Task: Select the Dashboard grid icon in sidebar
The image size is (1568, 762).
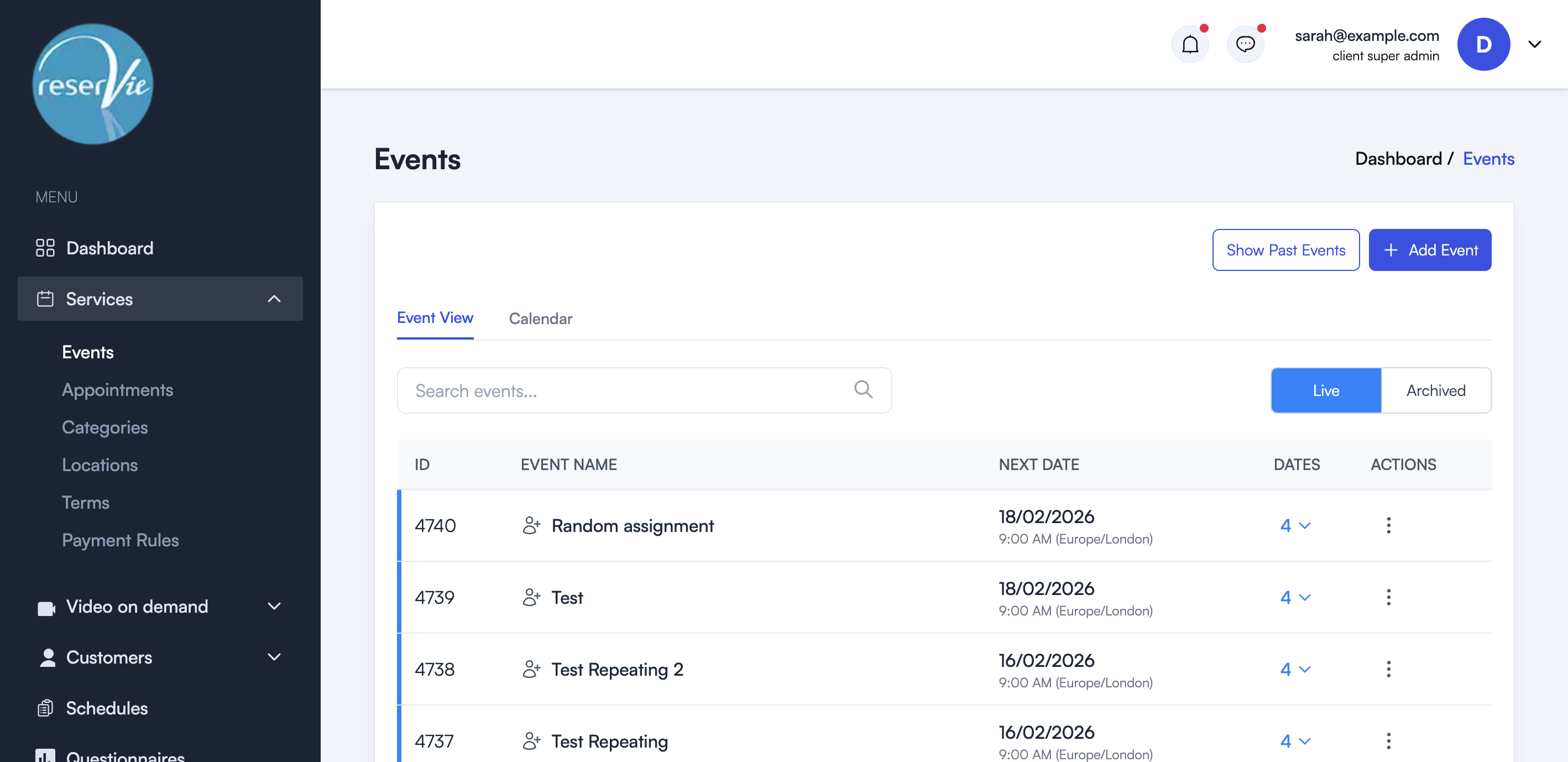Action: point(45,248)
